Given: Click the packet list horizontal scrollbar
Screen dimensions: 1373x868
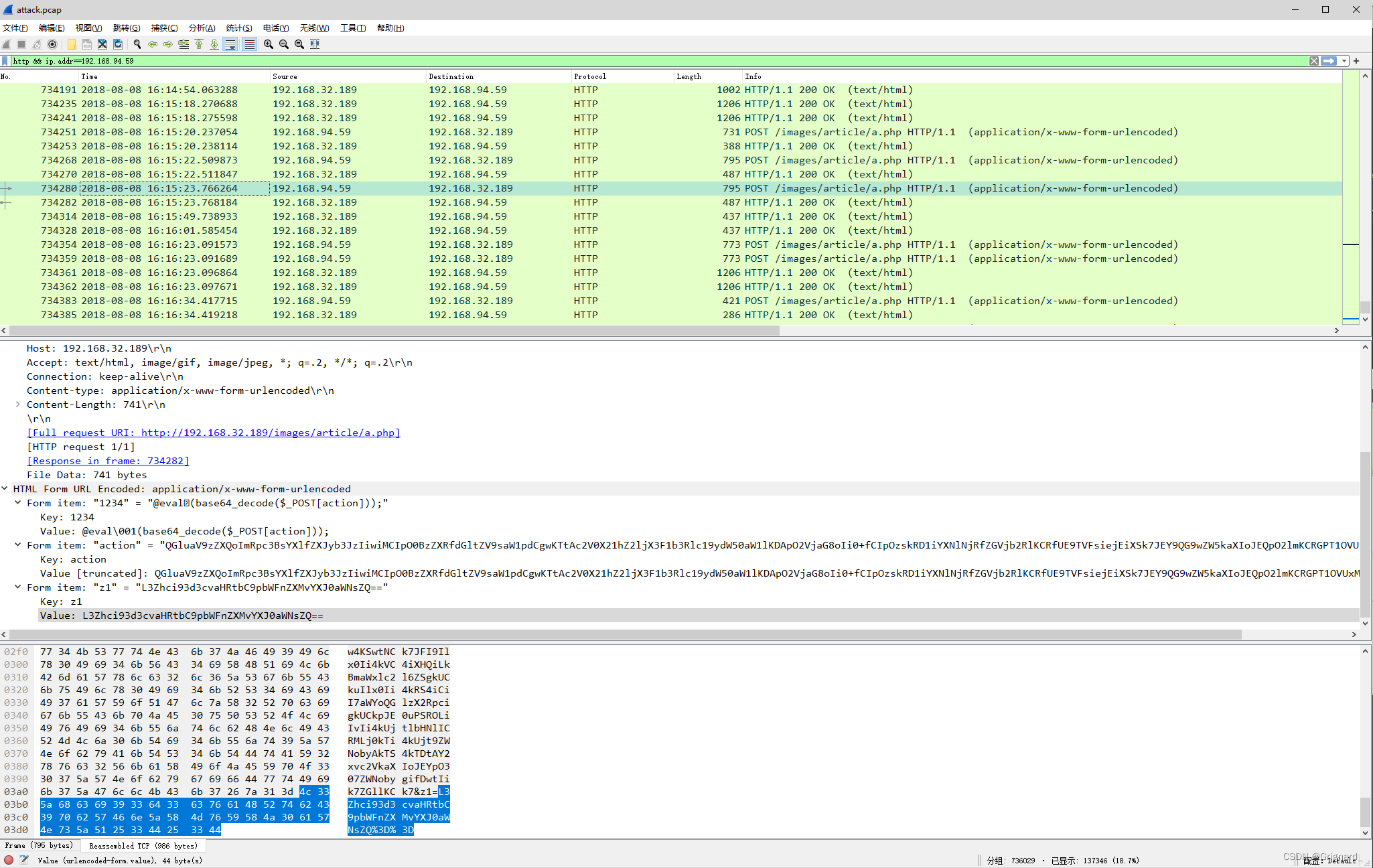Looking at the screenshot, I should pos(394,330).
